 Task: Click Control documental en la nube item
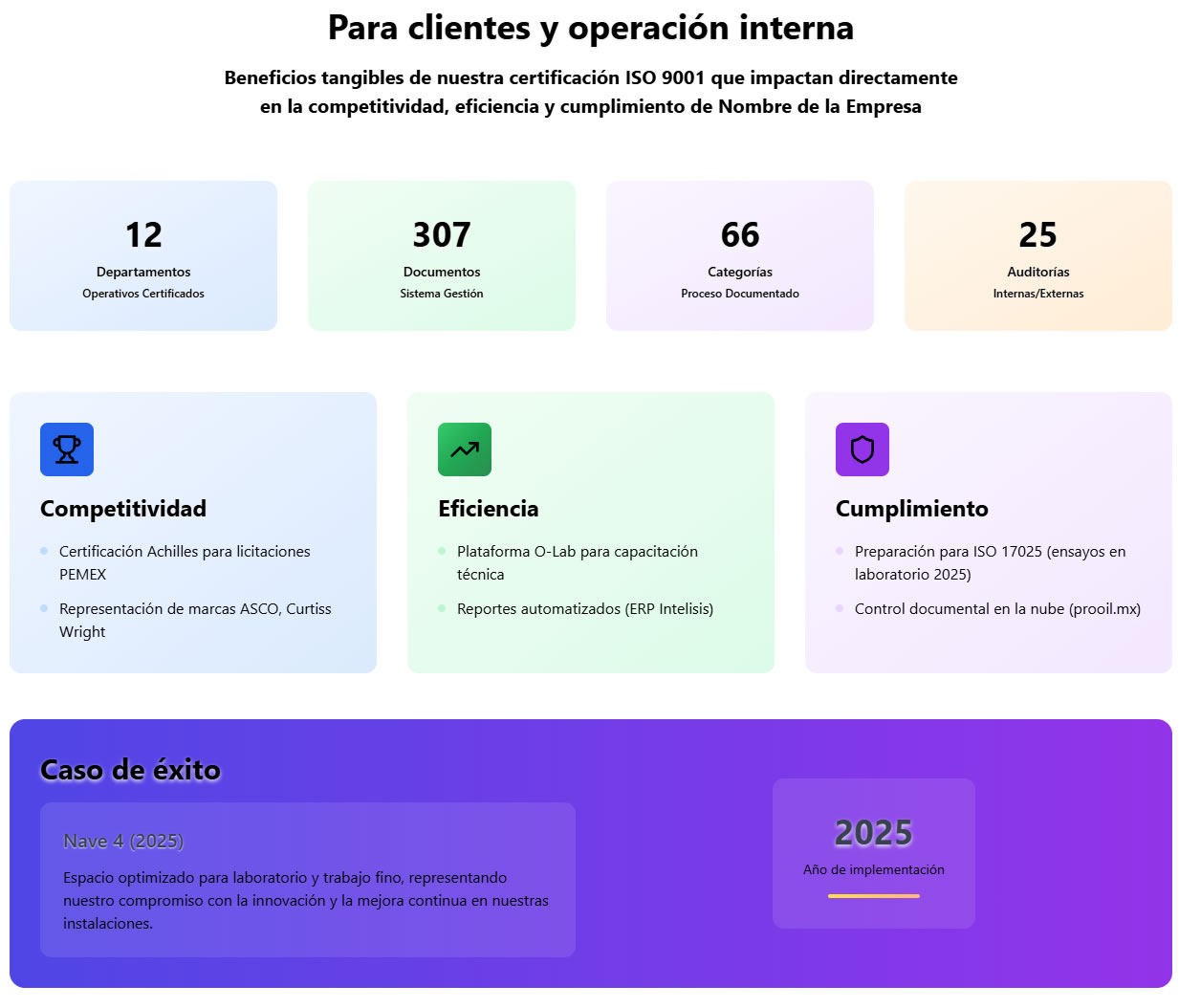[x=997, y=609]
